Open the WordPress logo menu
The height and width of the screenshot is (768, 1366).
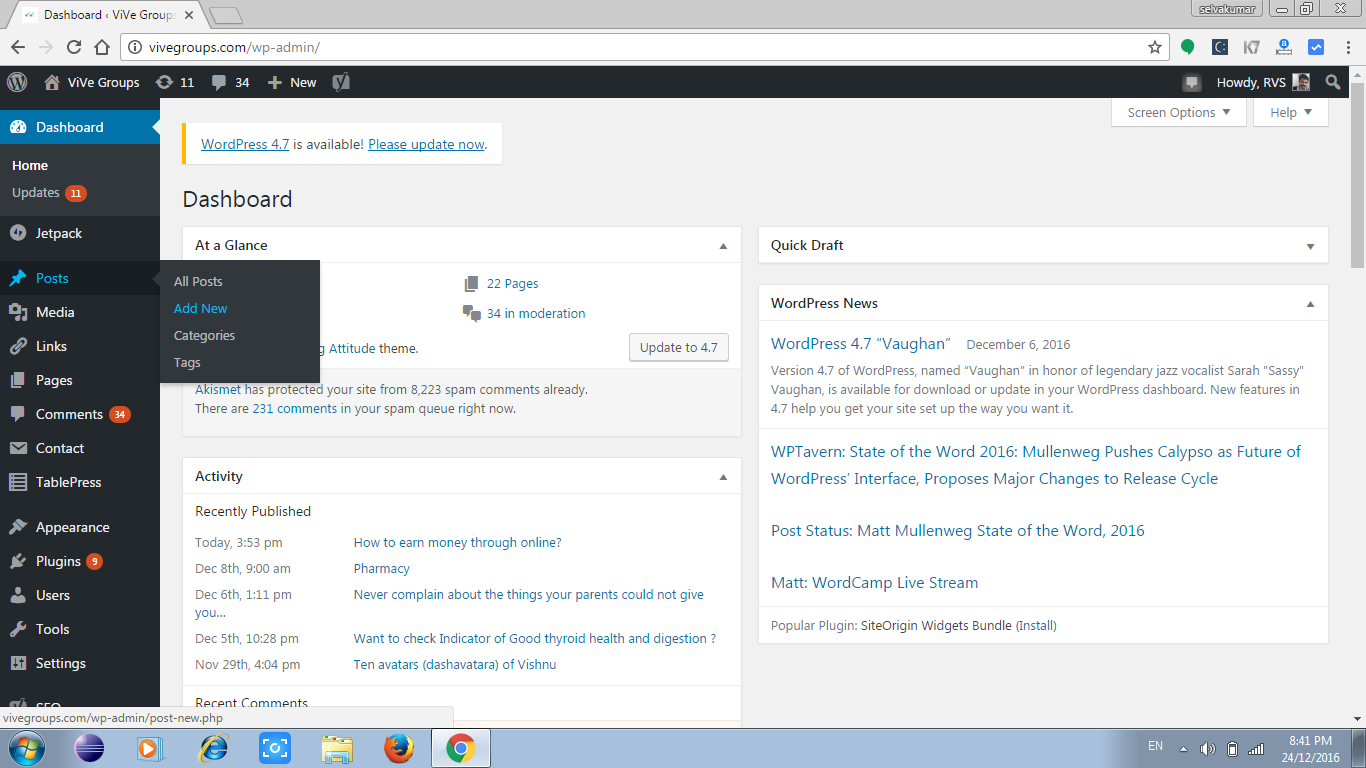point(17,82)
